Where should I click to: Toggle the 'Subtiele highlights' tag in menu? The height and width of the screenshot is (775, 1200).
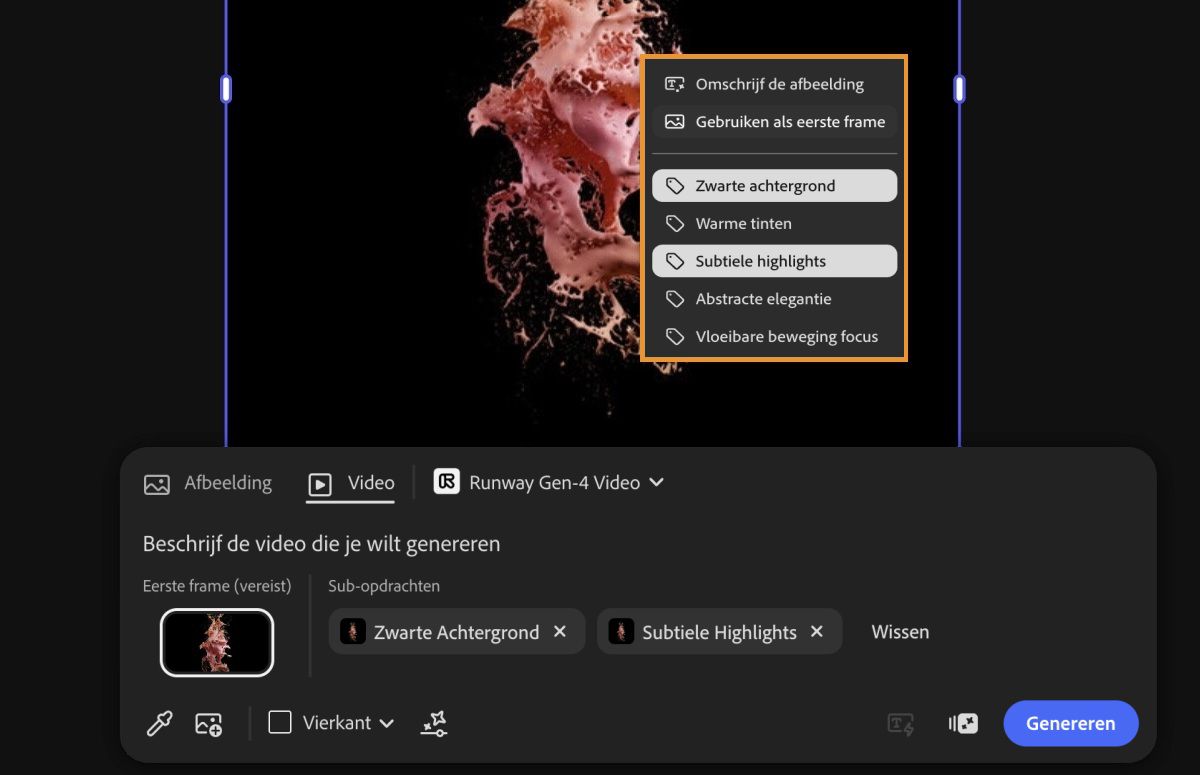pos(775,262)
